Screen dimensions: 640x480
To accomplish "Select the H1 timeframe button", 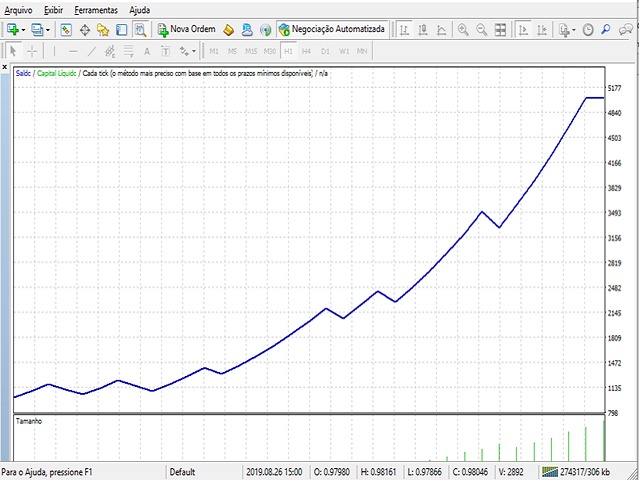I will point(288,51).
